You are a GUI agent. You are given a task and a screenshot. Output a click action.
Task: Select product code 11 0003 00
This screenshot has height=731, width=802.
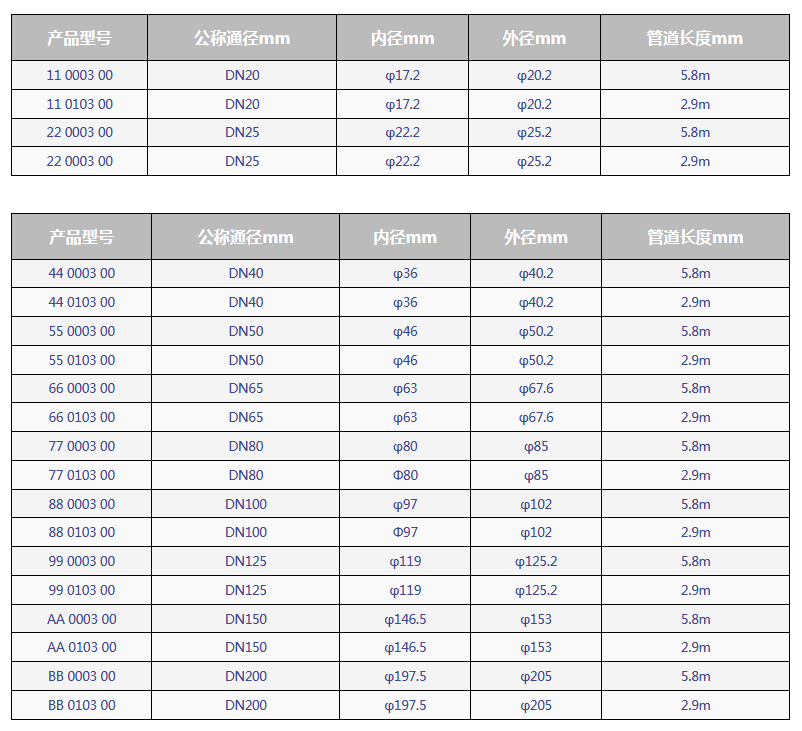[x=80, y=75]
